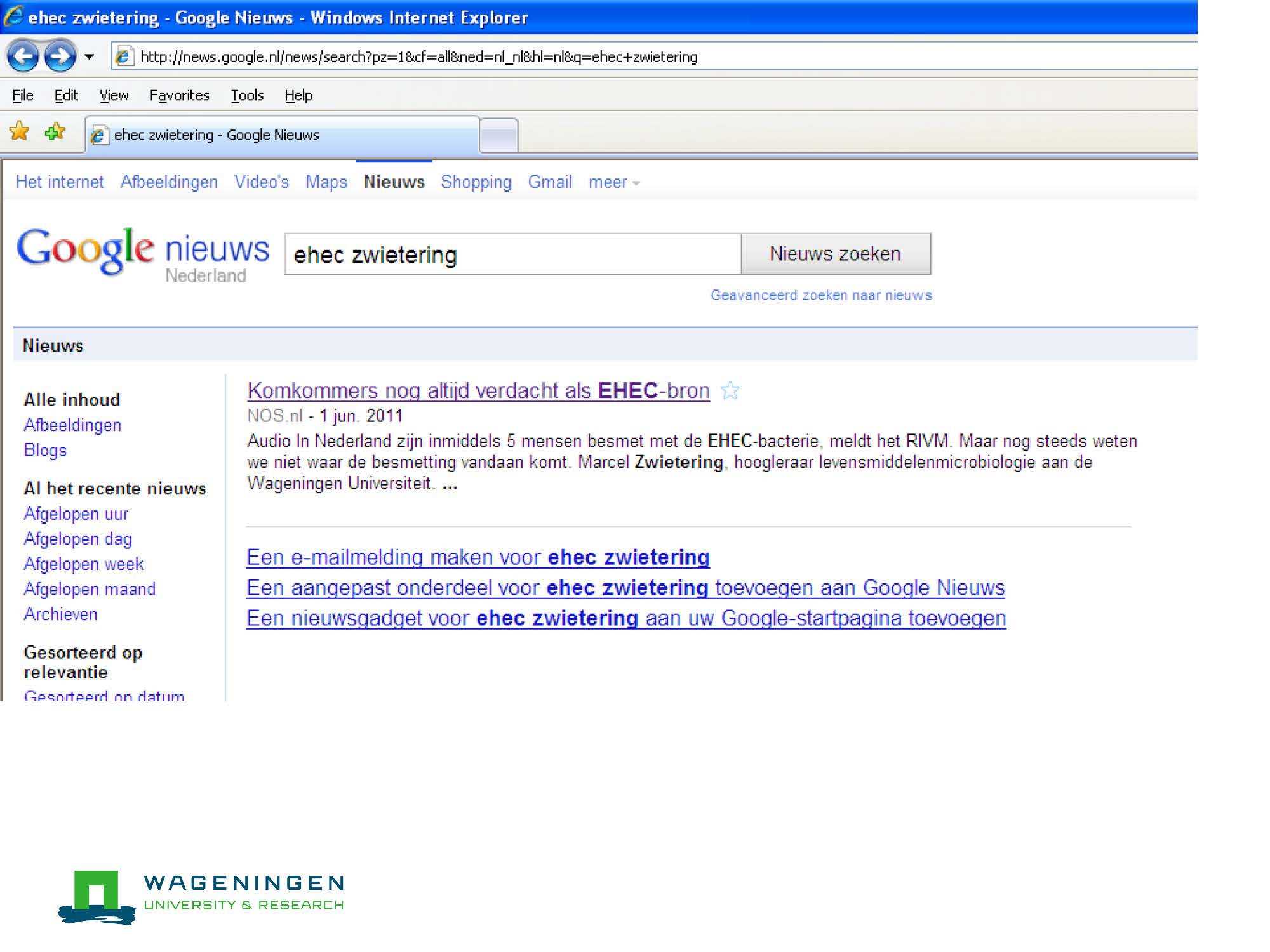The width and height of the screenshot is (1270, 952).
Task: Click the browser Forward arrow button
Action: coord(60,56)
